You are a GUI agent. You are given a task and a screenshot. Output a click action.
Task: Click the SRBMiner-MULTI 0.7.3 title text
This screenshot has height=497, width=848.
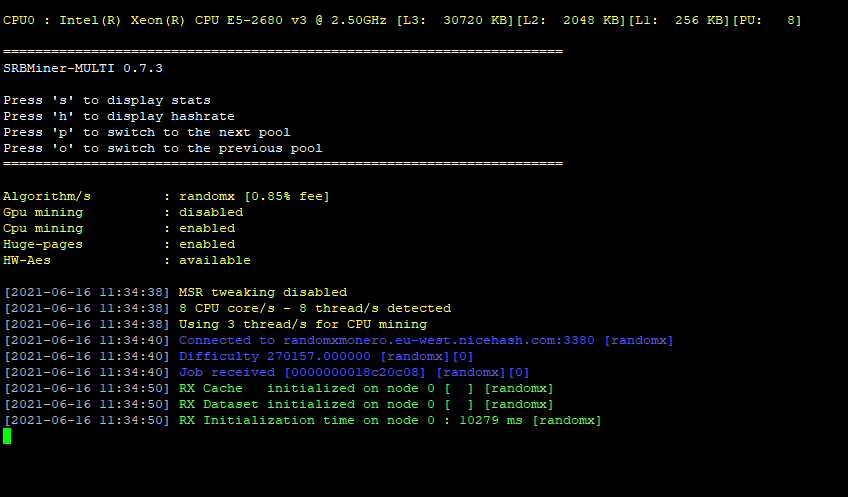[83, 68]
